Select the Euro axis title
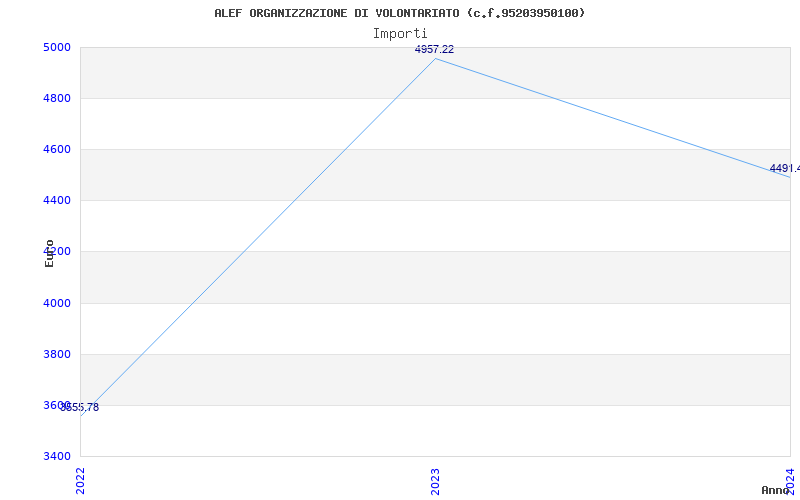Viewport: 800px width, 500px height. coord(49,254)
